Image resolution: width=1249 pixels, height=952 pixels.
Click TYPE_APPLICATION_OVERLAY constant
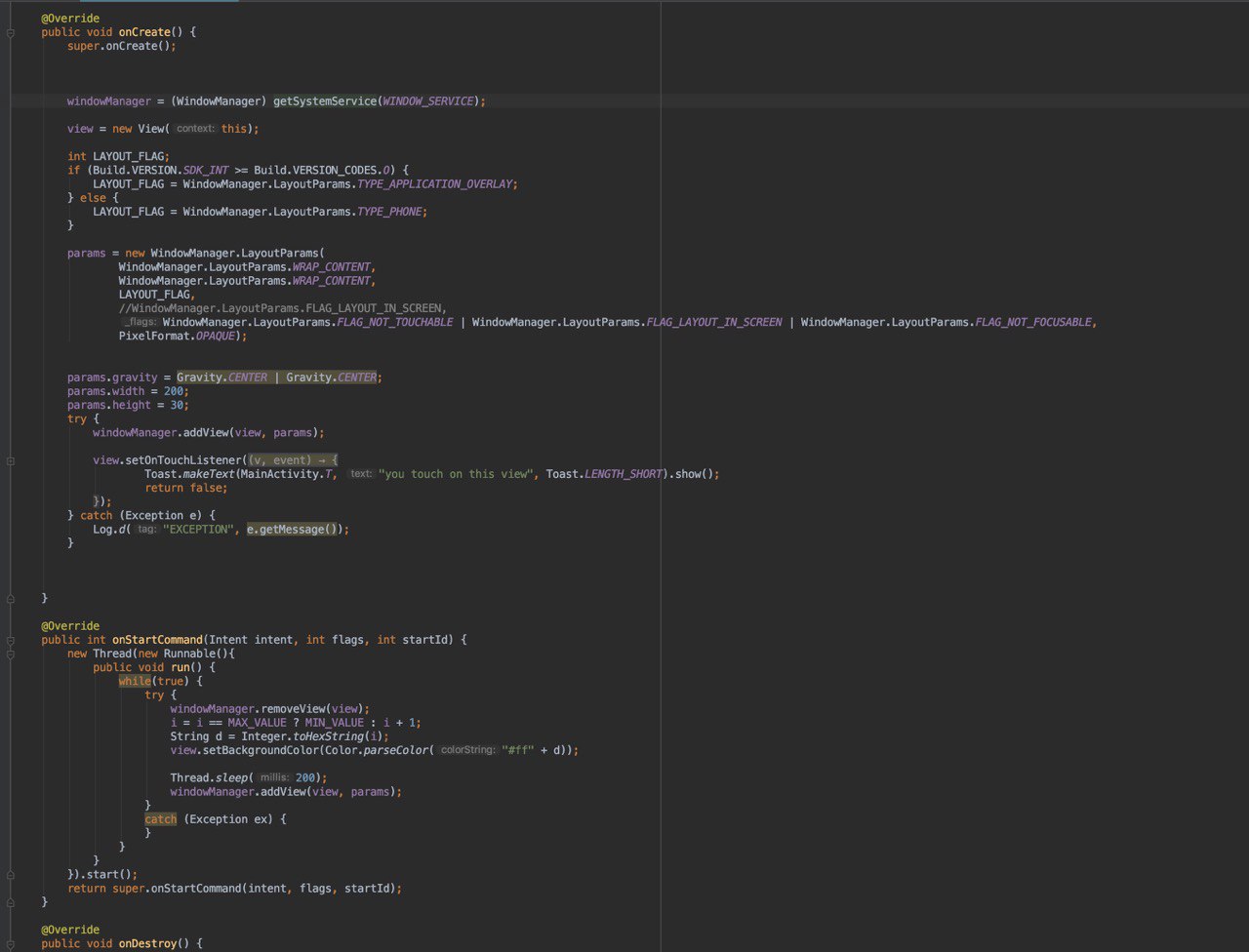434,183
